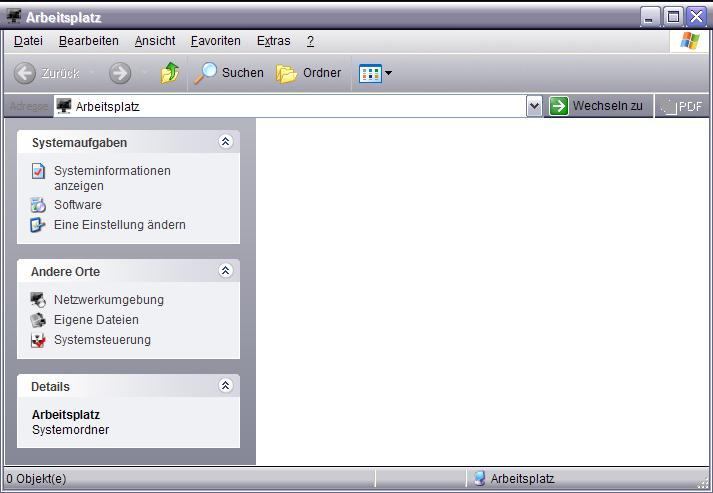Open the Software link
The image size is (713, 493).
click(78, 205)
